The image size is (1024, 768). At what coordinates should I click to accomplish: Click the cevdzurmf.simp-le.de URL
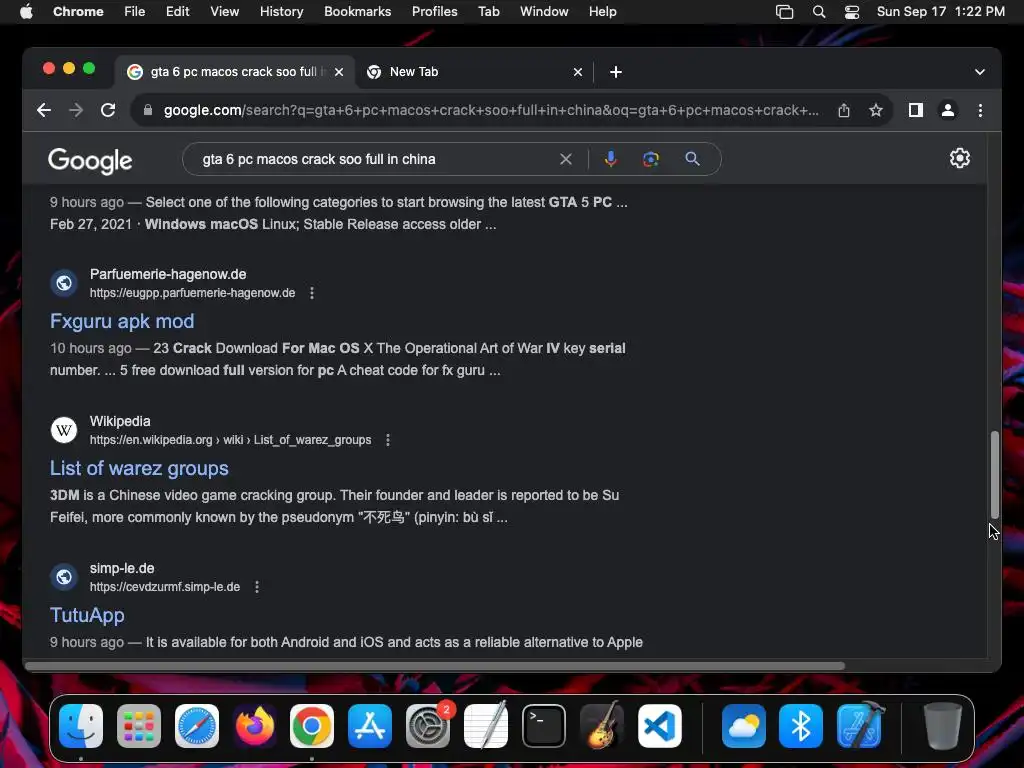165,587
